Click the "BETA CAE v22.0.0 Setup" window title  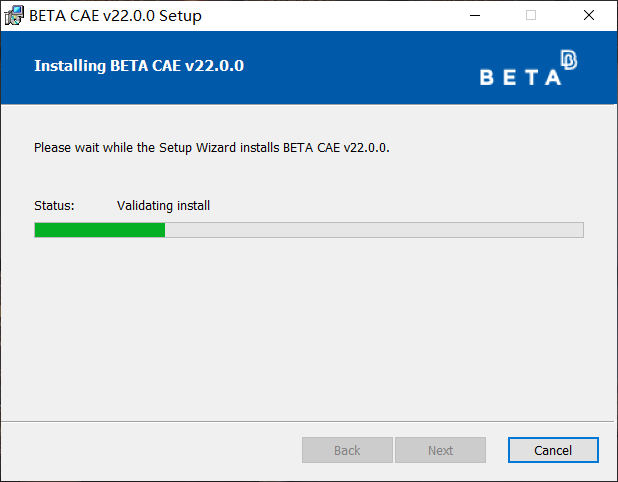pos(115,15)
